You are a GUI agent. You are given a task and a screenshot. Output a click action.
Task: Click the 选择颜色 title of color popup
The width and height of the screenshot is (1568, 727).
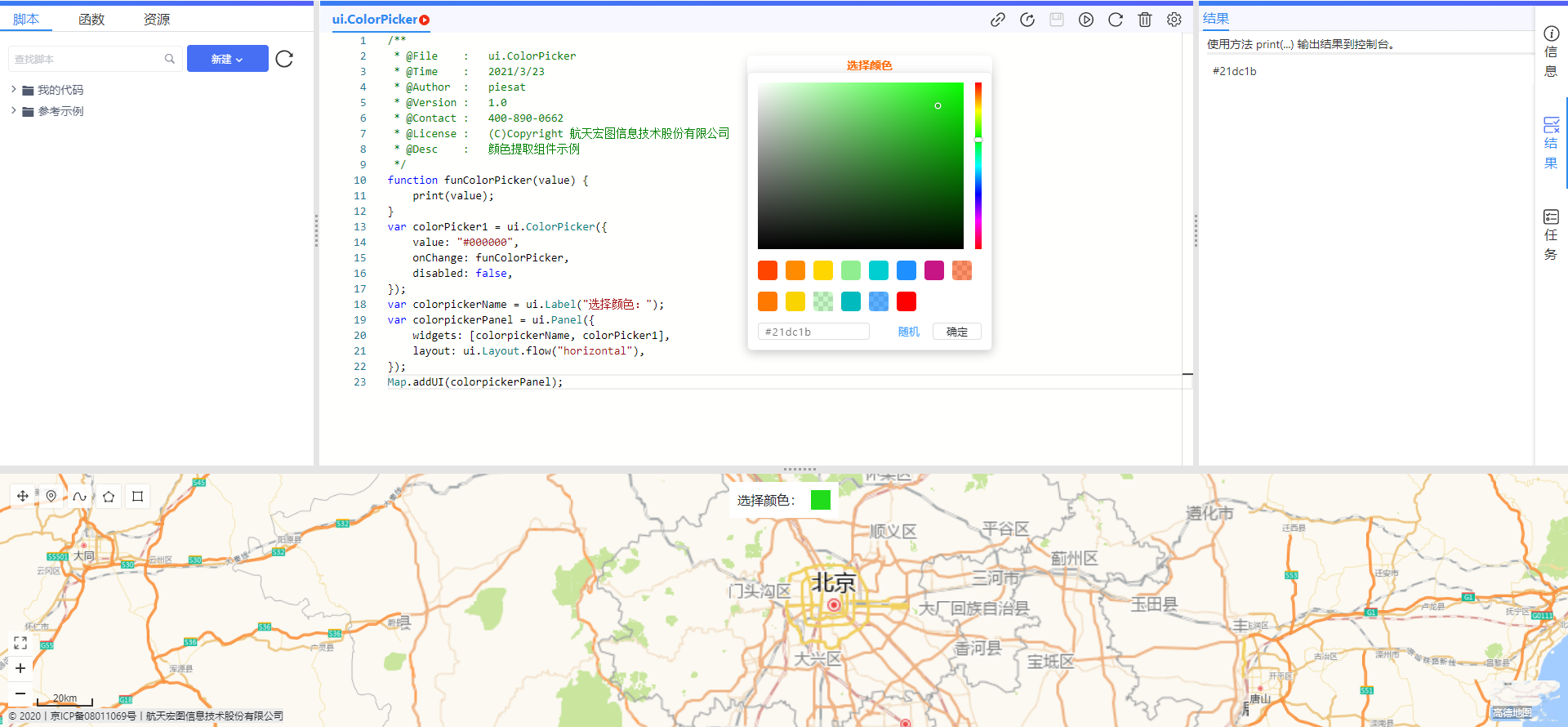pyautogui.click(x=869, y=65)
